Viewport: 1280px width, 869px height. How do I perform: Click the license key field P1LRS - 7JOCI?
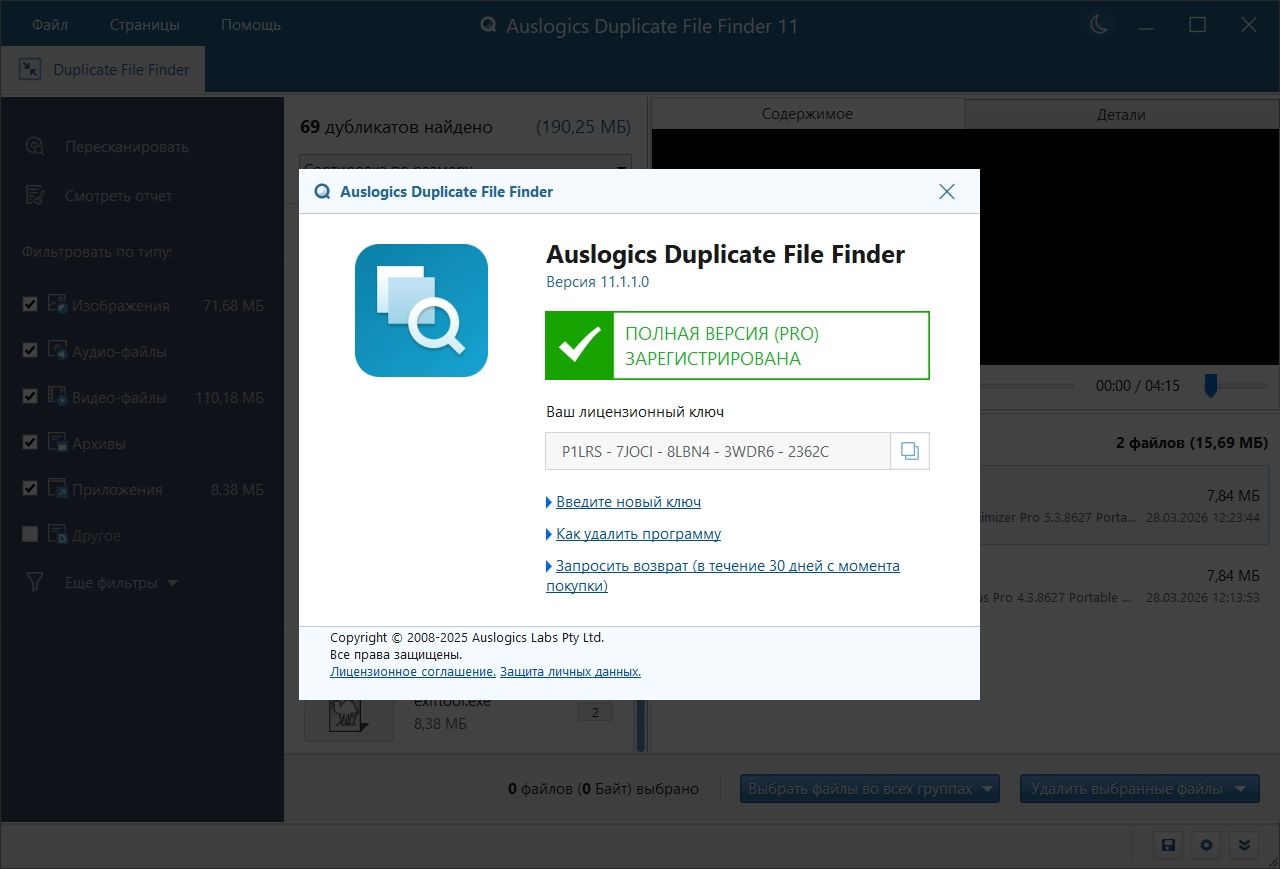(718, 451)
